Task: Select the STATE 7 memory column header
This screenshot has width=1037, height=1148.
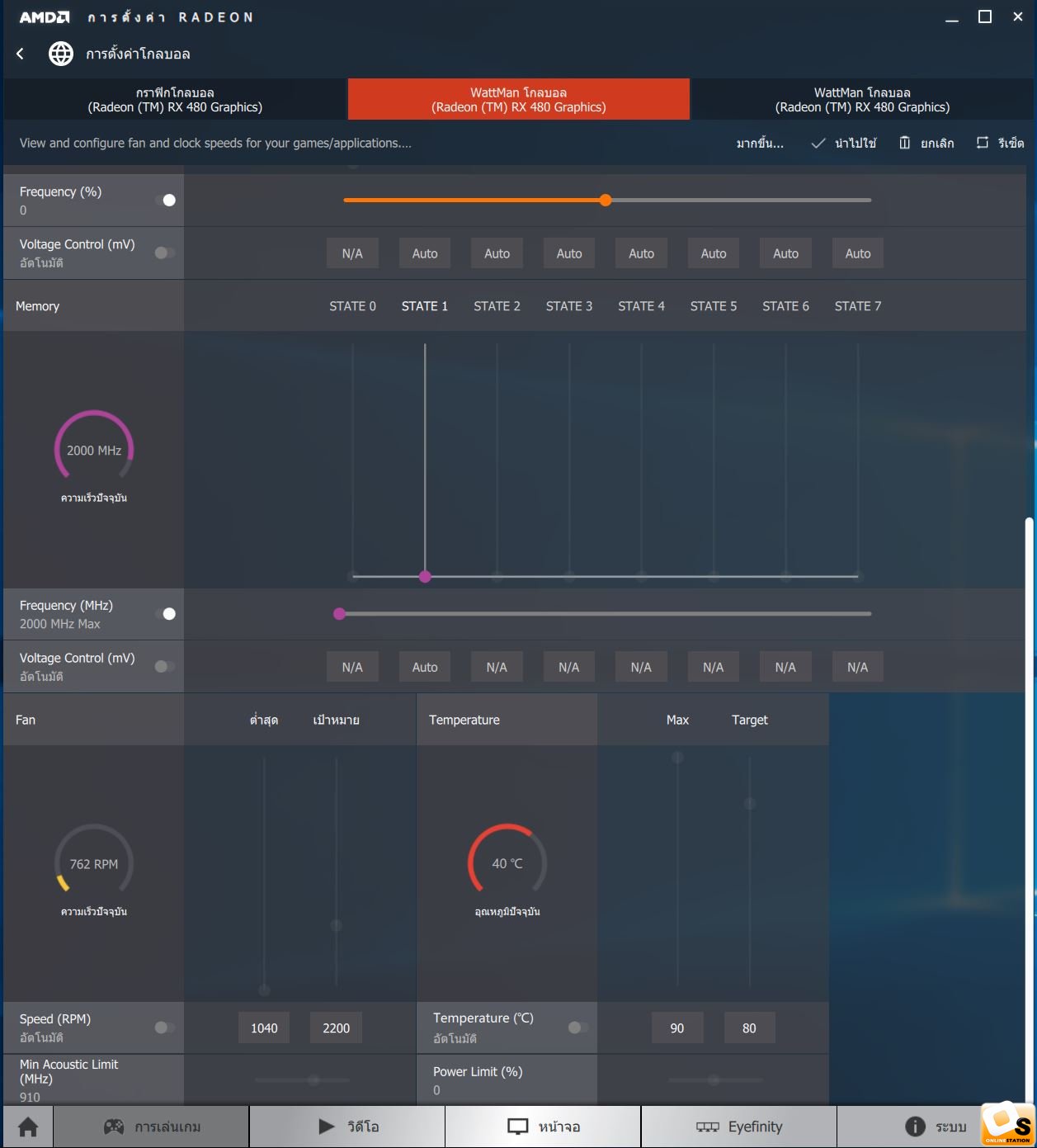Action: [858, 306]
